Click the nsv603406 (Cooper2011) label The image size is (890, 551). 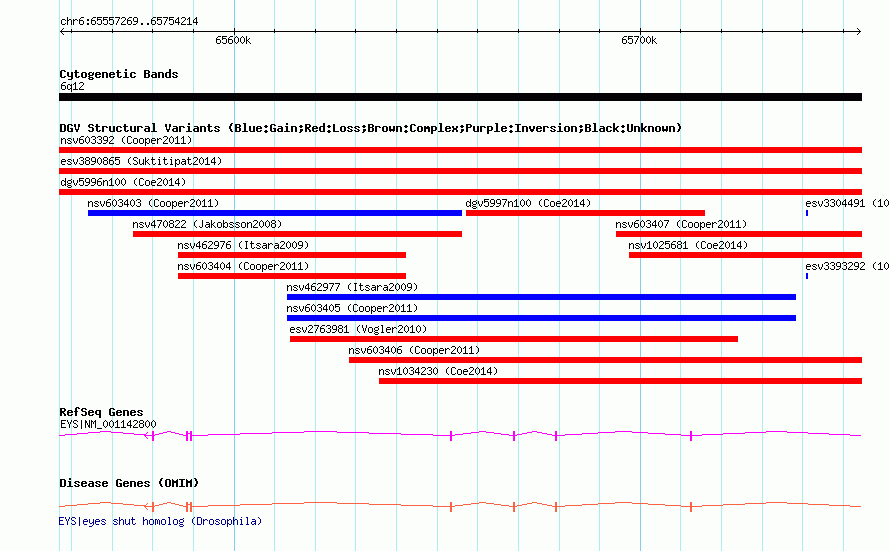(x=414, y=350)
